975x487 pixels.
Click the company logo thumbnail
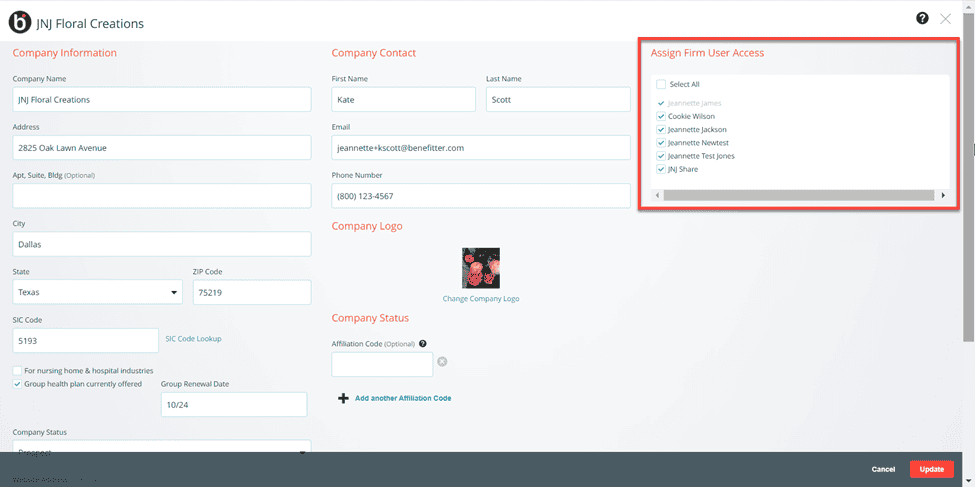(481, 267)
